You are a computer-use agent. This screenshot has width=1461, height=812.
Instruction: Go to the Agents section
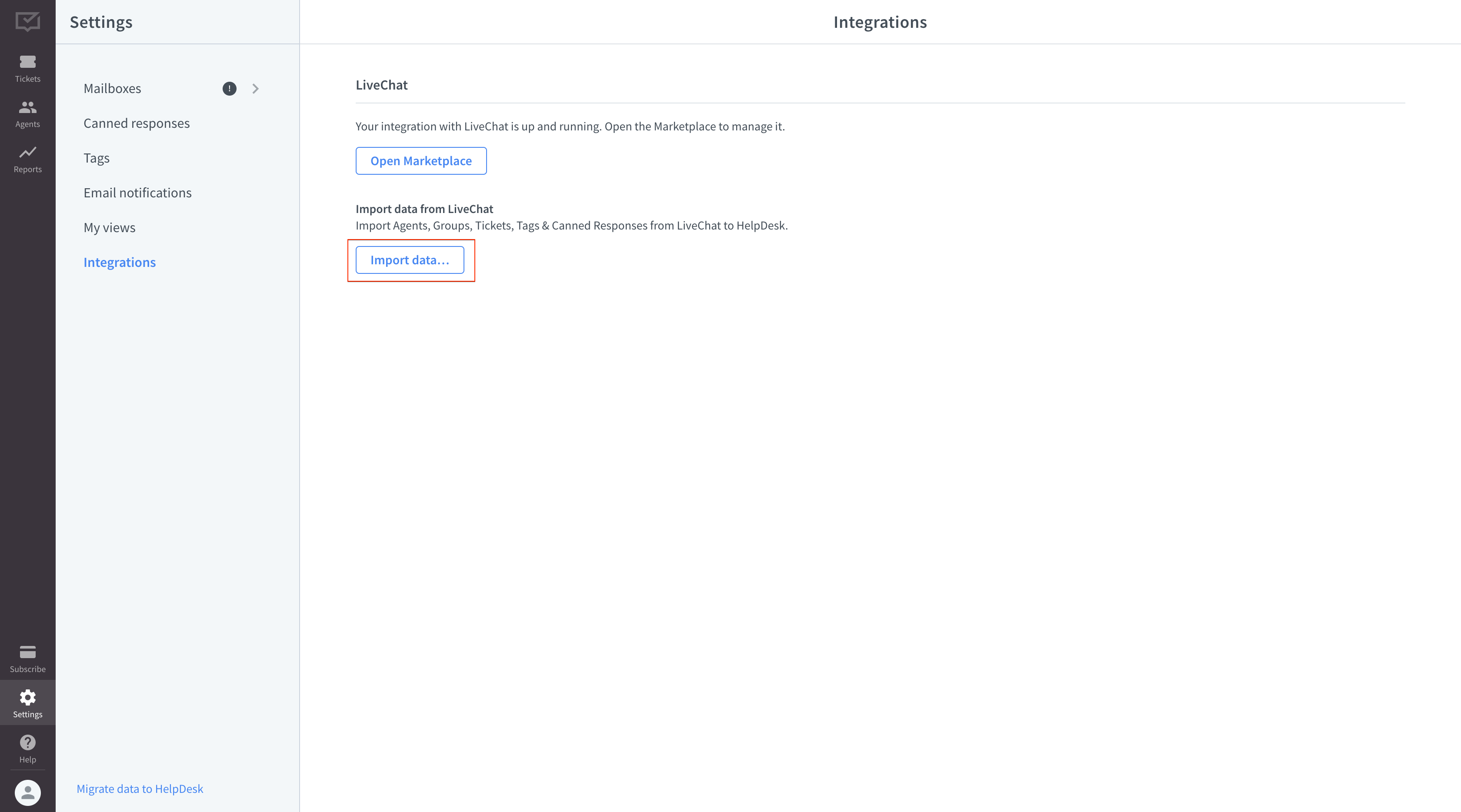[x=28, y=113]
